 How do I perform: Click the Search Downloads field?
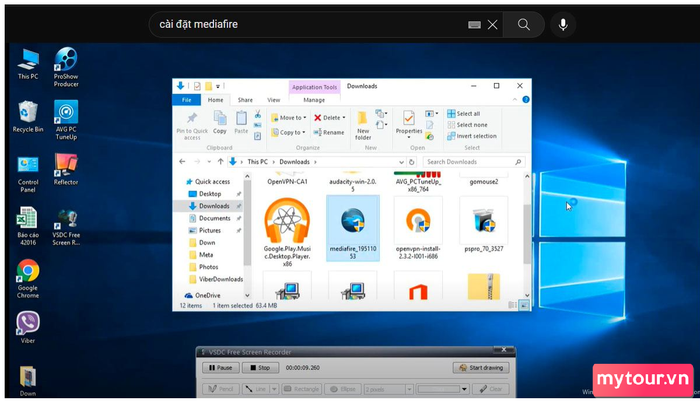473,162
